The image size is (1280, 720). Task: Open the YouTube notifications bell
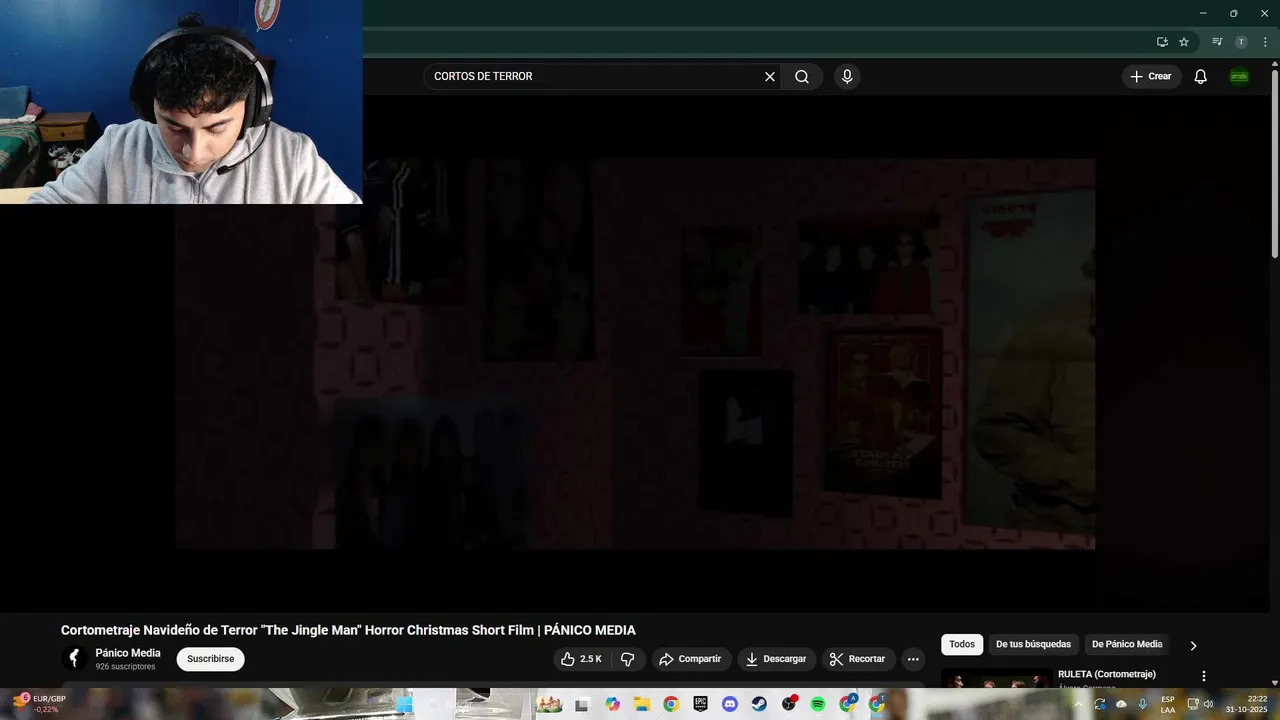click(1201, 77)
